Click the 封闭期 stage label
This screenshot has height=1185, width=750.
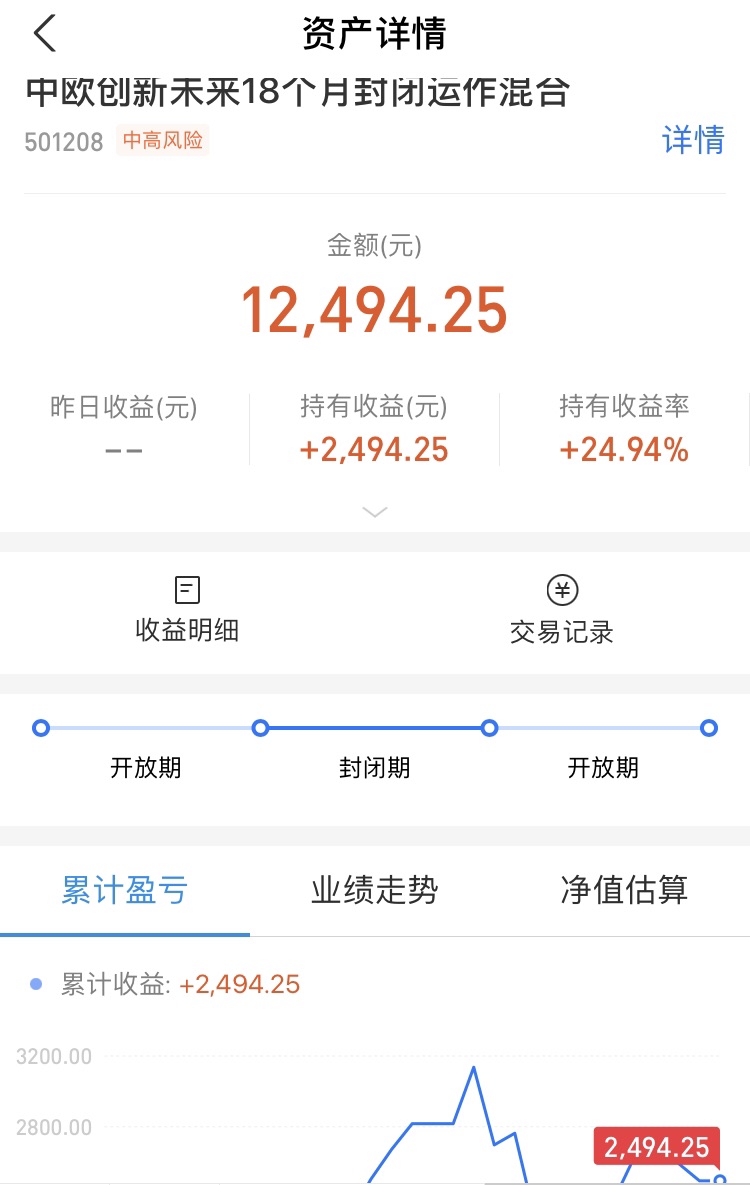(374, 768)
